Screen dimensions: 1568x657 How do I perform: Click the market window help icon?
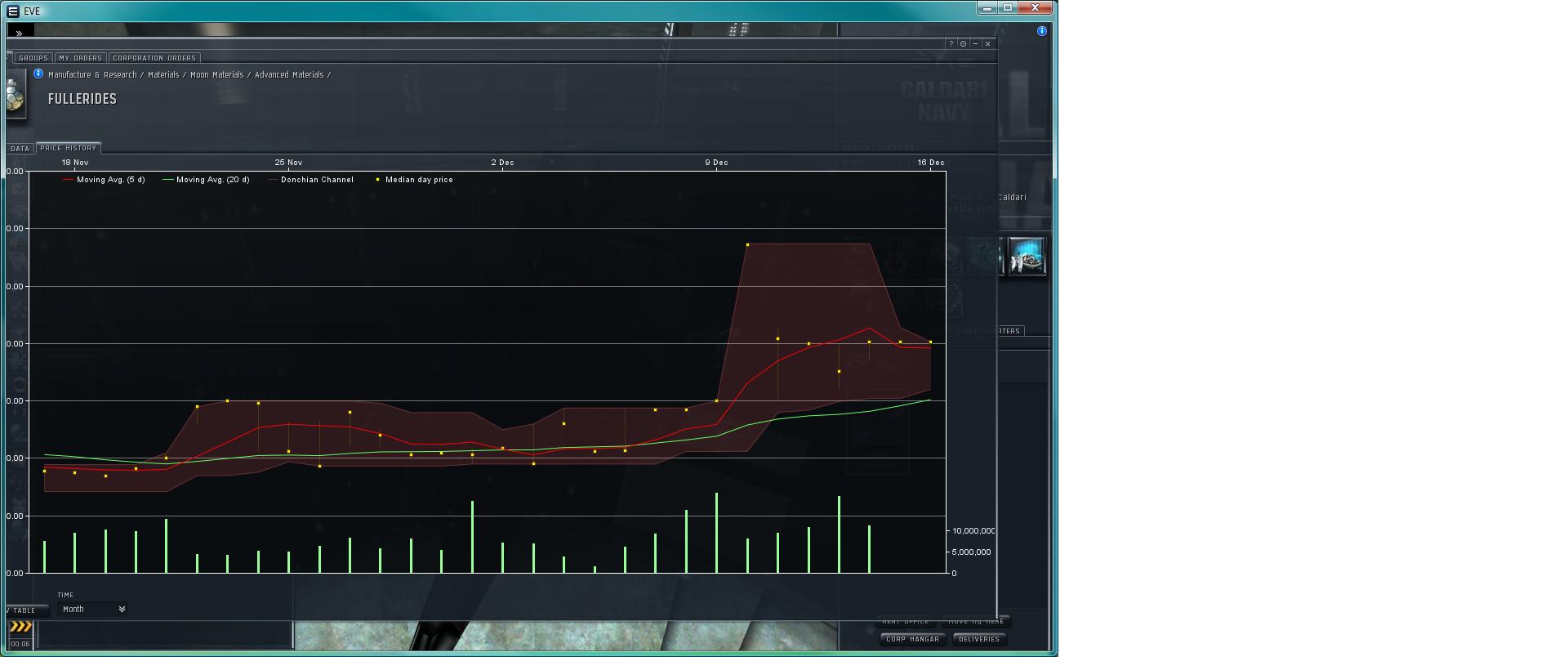[951, 43]
